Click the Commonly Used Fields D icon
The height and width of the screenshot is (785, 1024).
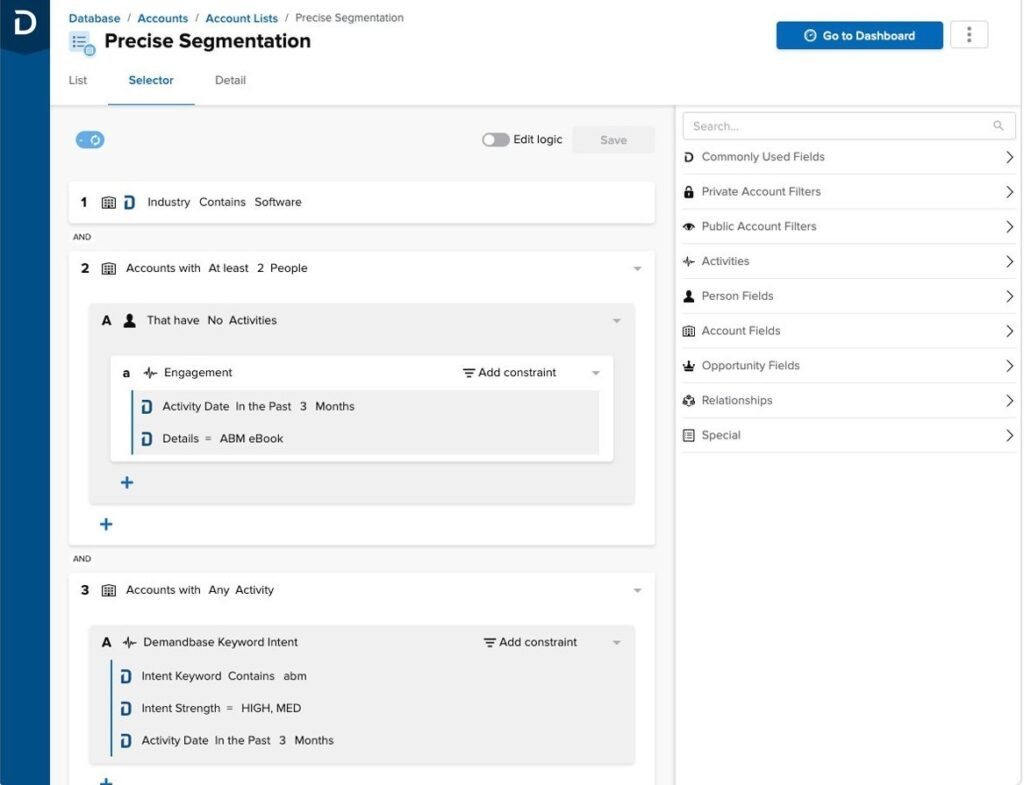pos(688,157)
